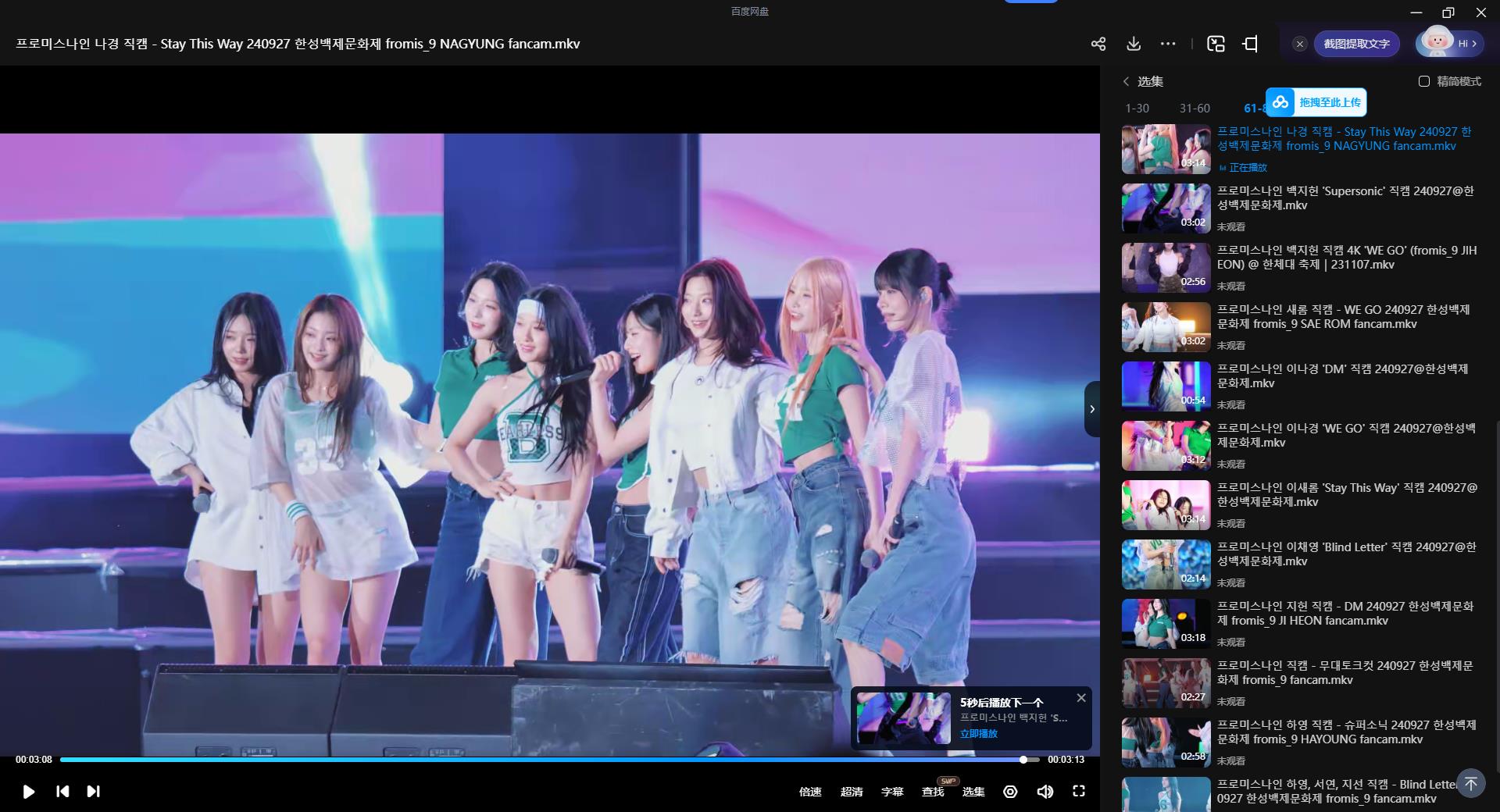The width and height of the screenshot is (1500, 812).
Task: Open the share options for this video
Action: [1098, 44]
